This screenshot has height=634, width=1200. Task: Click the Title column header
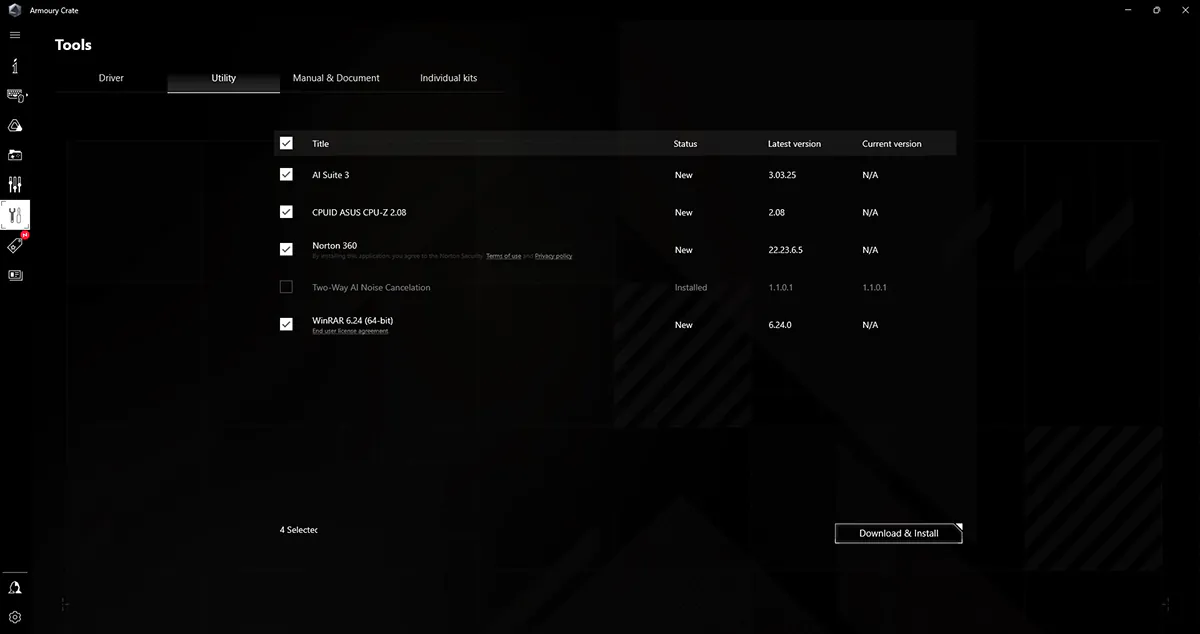pos(320,144)
